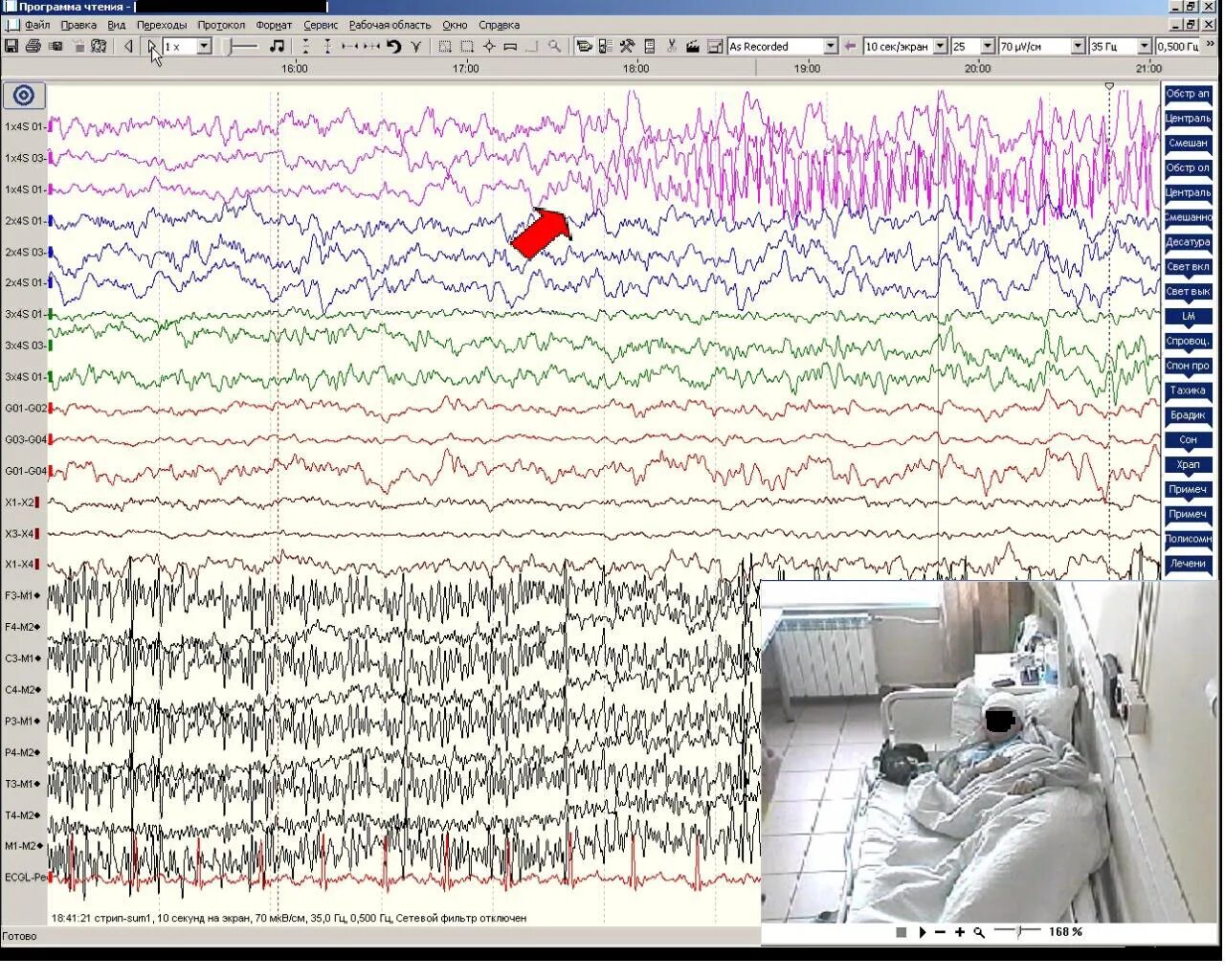This screenshot has width=1225, height=980.
Task: Click the Y-shaped filter icon
Action: [x=416, y=46]
